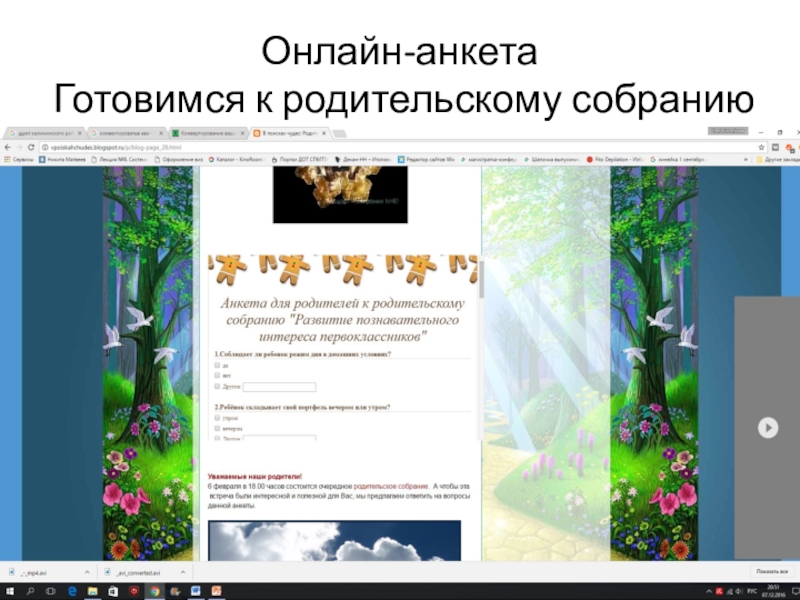This screenshot has width=800, height=600.
Task: Open the Action Center notifications icon
Action: tap(794, 592)
